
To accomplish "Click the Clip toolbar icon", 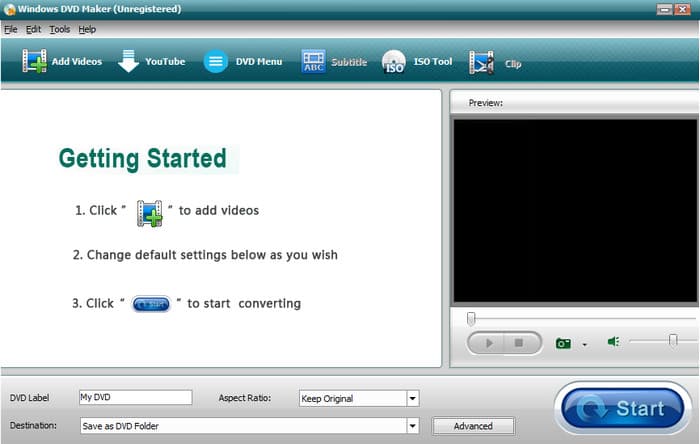I will tap(481, 62).
